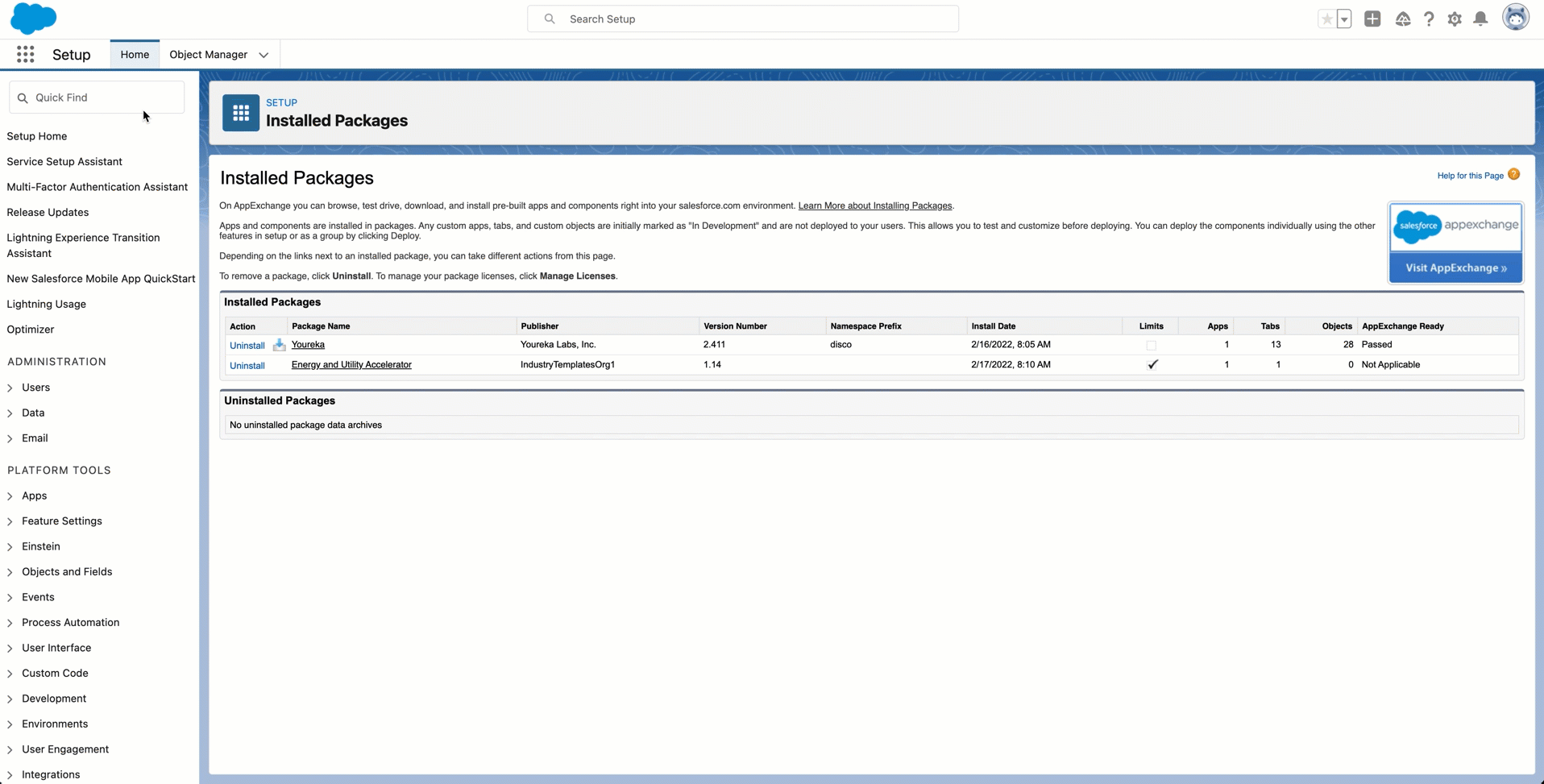Click the Salesforce AppExchange logo banner

point(1455,226)
